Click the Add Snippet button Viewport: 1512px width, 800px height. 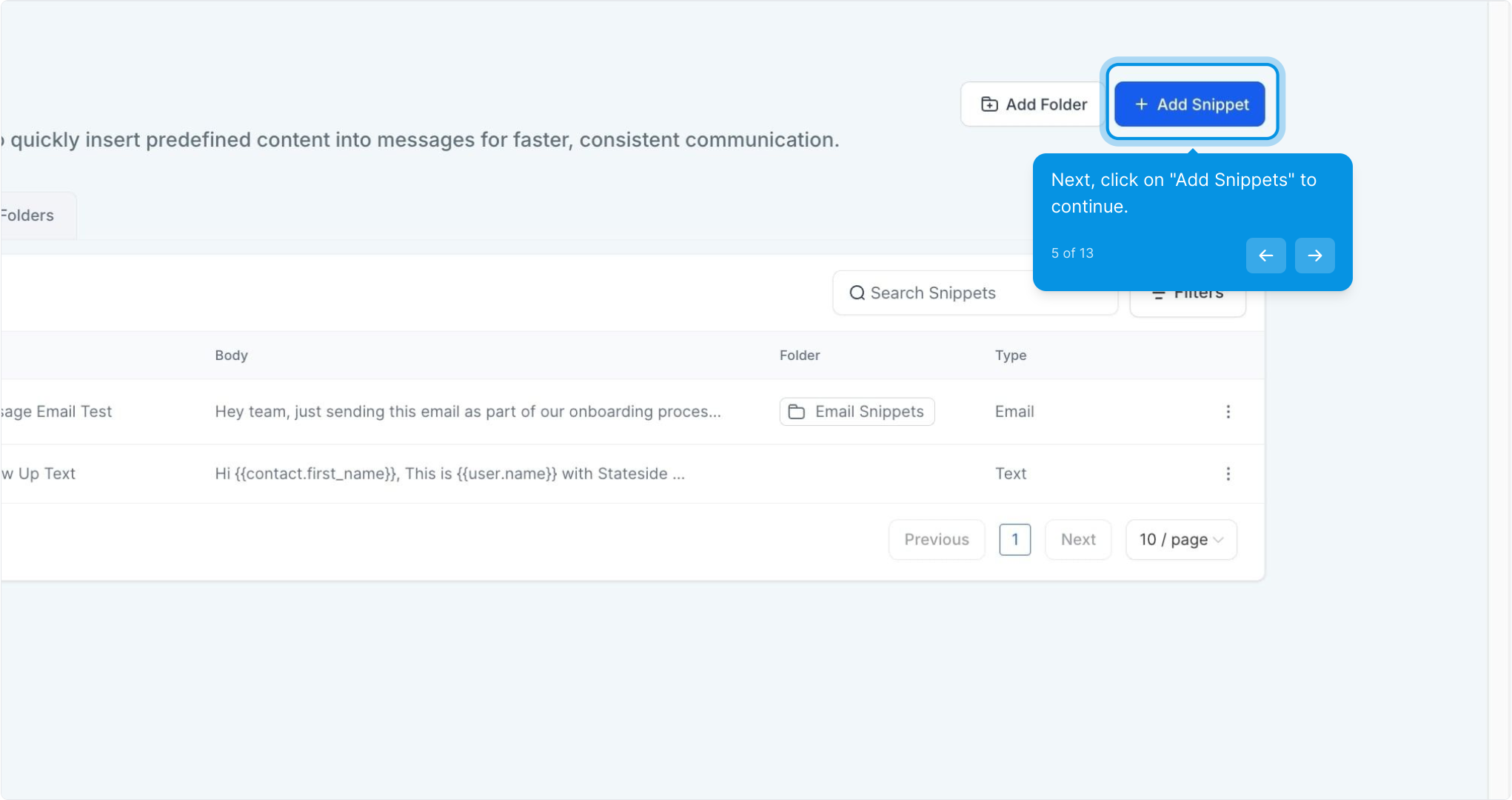coord(1190,104)
